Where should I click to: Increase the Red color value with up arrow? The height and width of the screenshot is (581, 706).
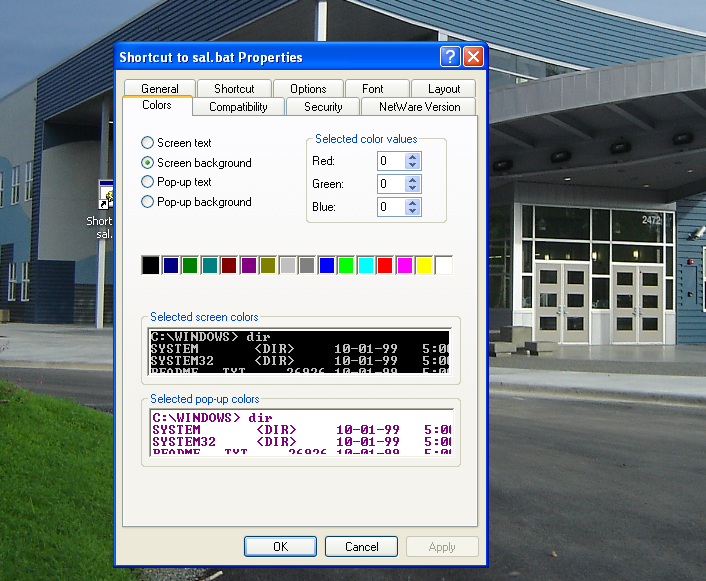click(413, 157)
